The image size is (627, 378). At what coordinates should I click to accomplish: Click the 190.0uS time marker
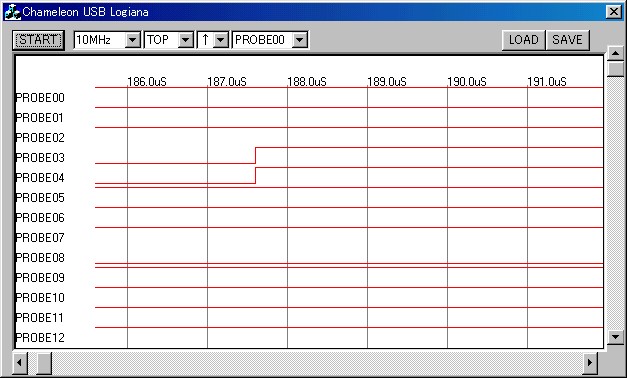[467, 82]
